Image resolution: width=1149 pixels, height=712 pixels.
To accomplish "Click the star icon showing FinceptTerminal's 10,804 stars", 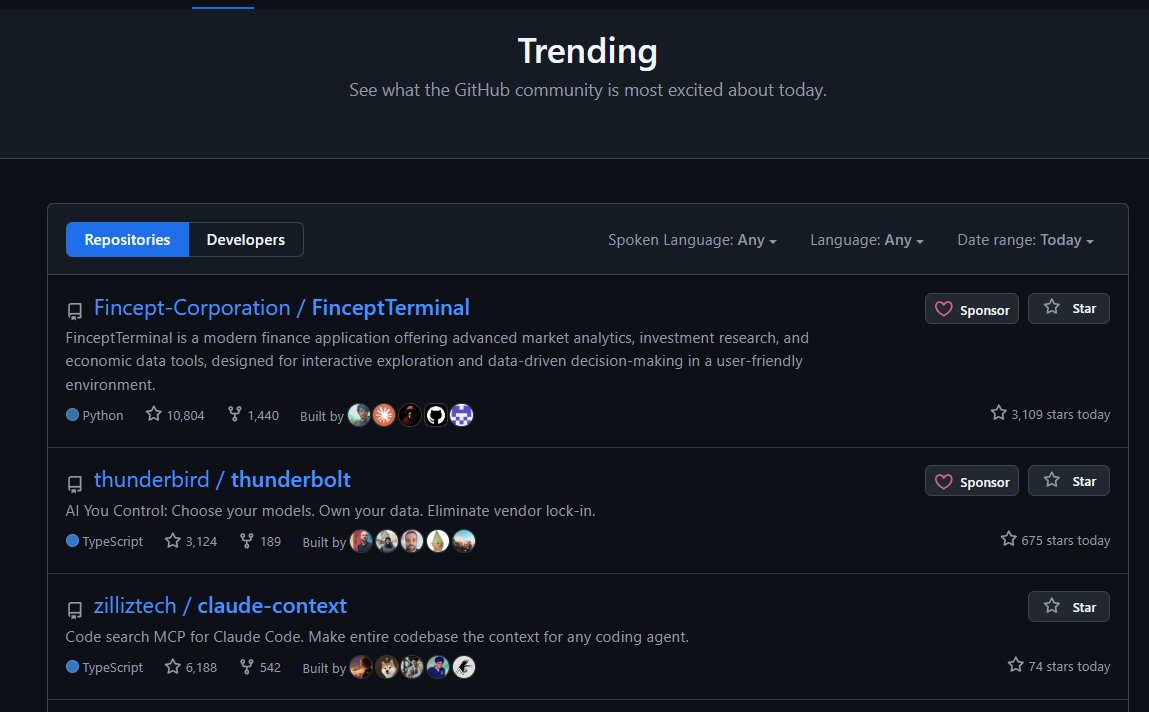I will click(x=153, y=414).
